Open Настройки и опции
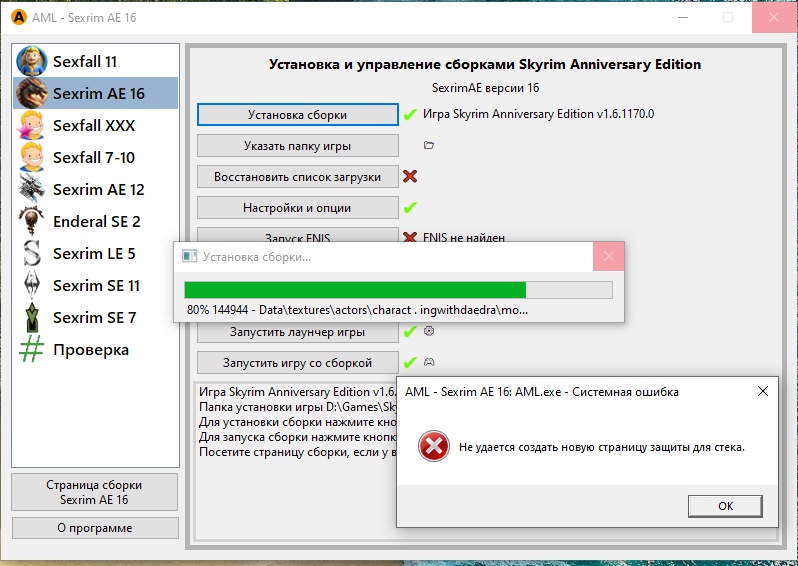Screen dimensions: 798x566 click(x=297, y=208)
